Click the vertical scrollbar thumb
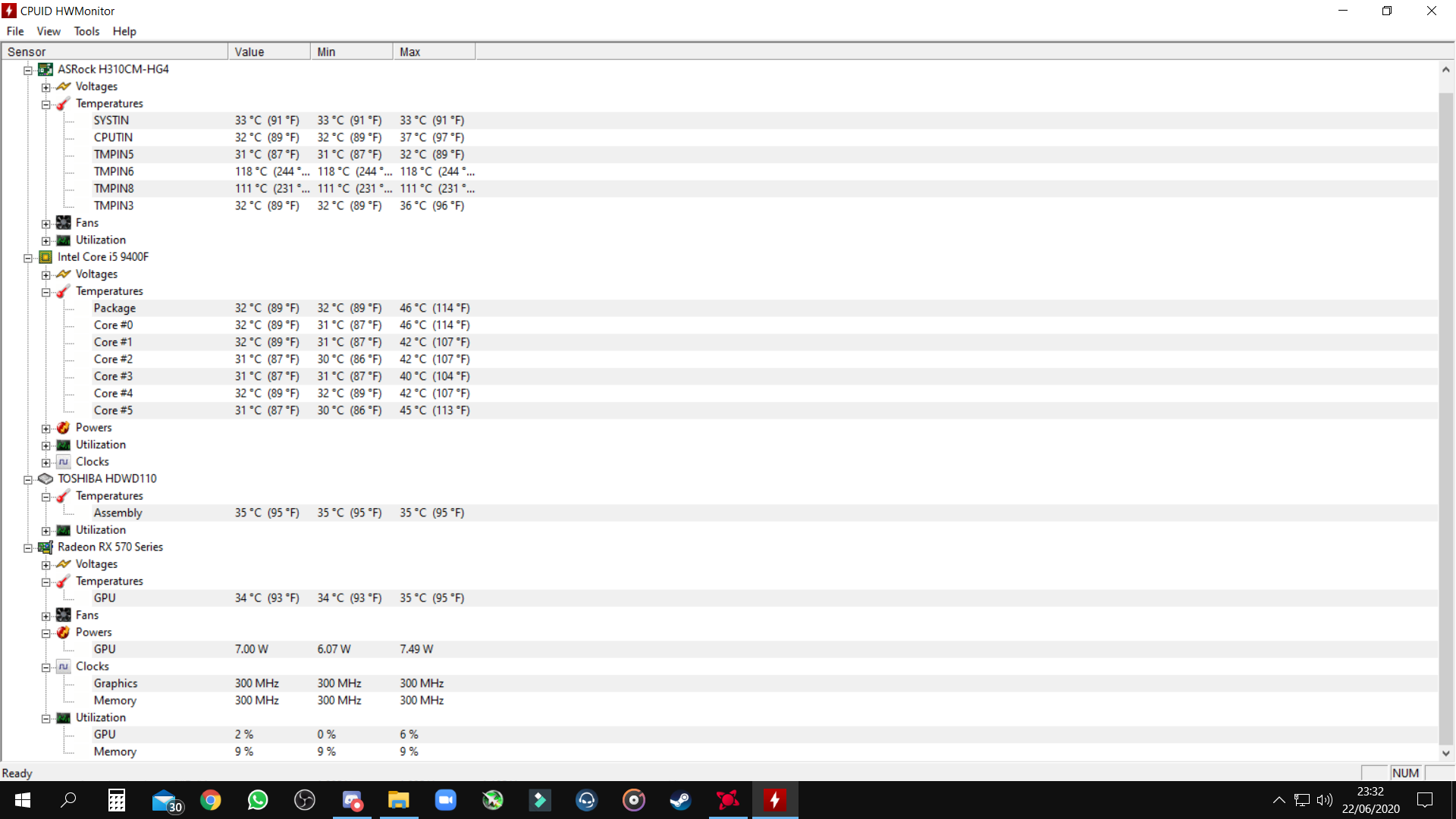 point(1446,417)
